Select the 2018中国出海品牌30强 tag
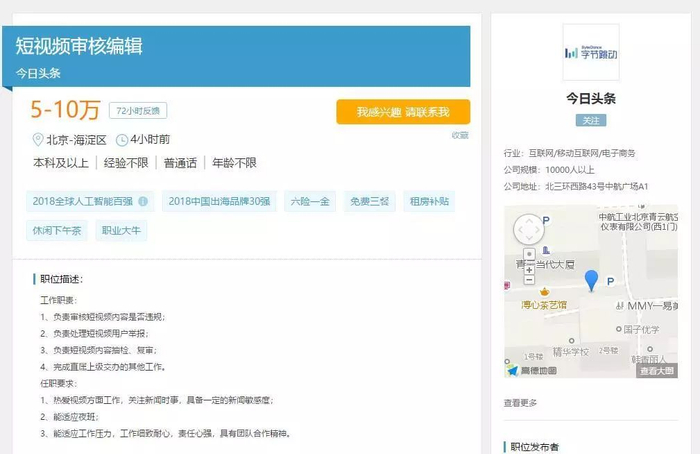Screen dimensions: 700x454 coord(219,201)
